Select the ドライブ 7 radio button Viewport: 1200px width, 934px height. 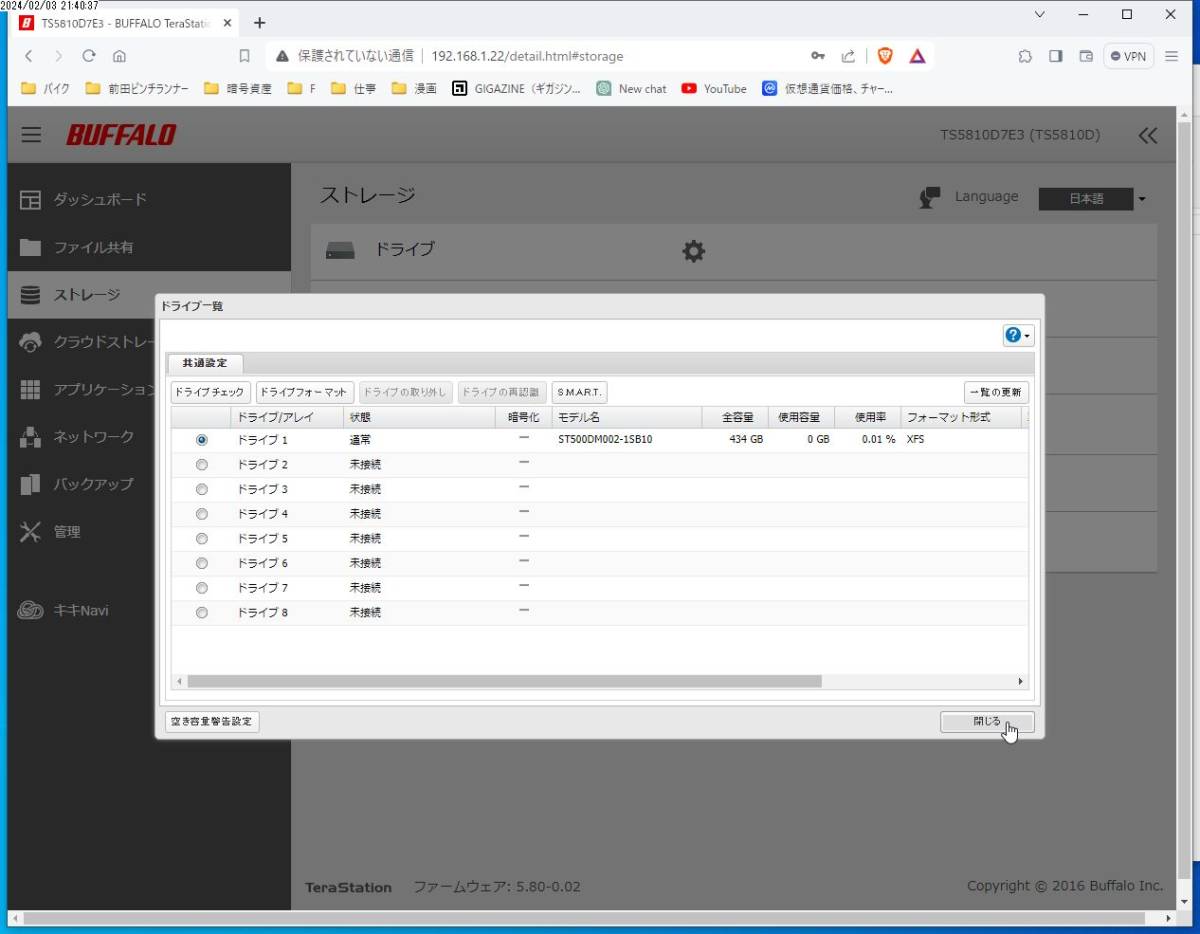pos(202,588)
